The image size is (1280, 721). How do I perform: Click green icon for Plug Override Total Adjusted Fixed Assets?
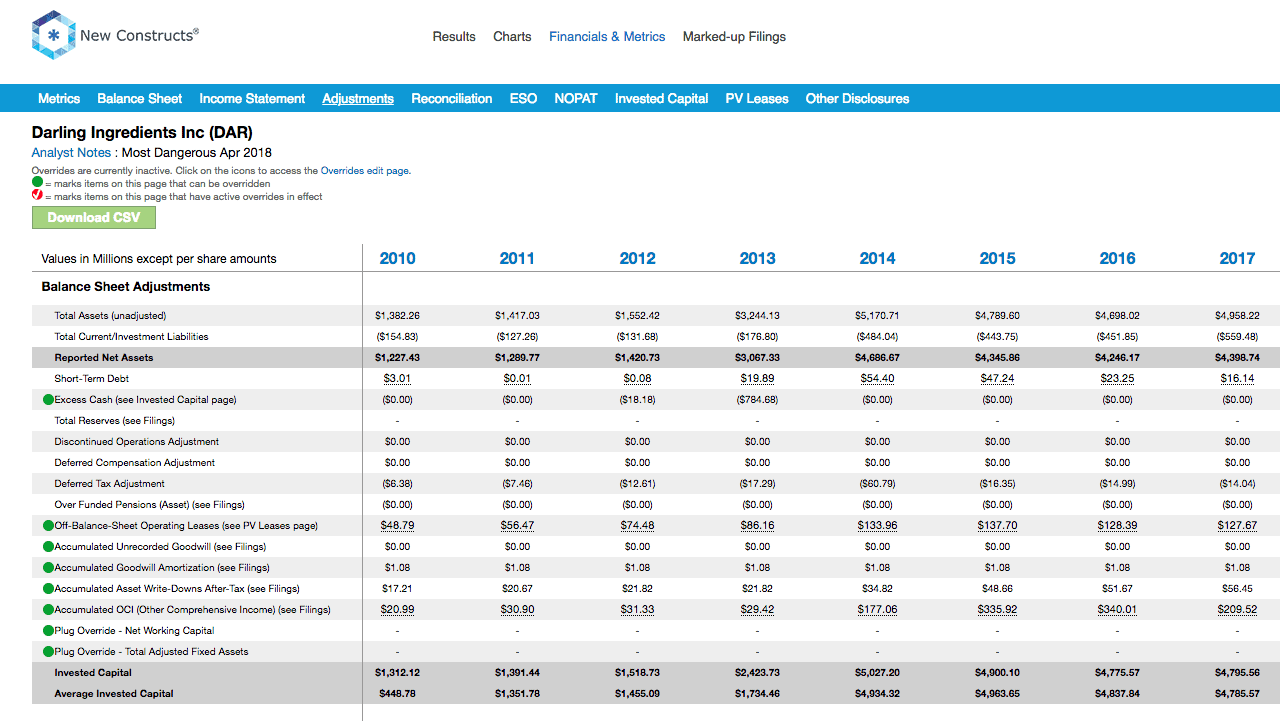48,652
